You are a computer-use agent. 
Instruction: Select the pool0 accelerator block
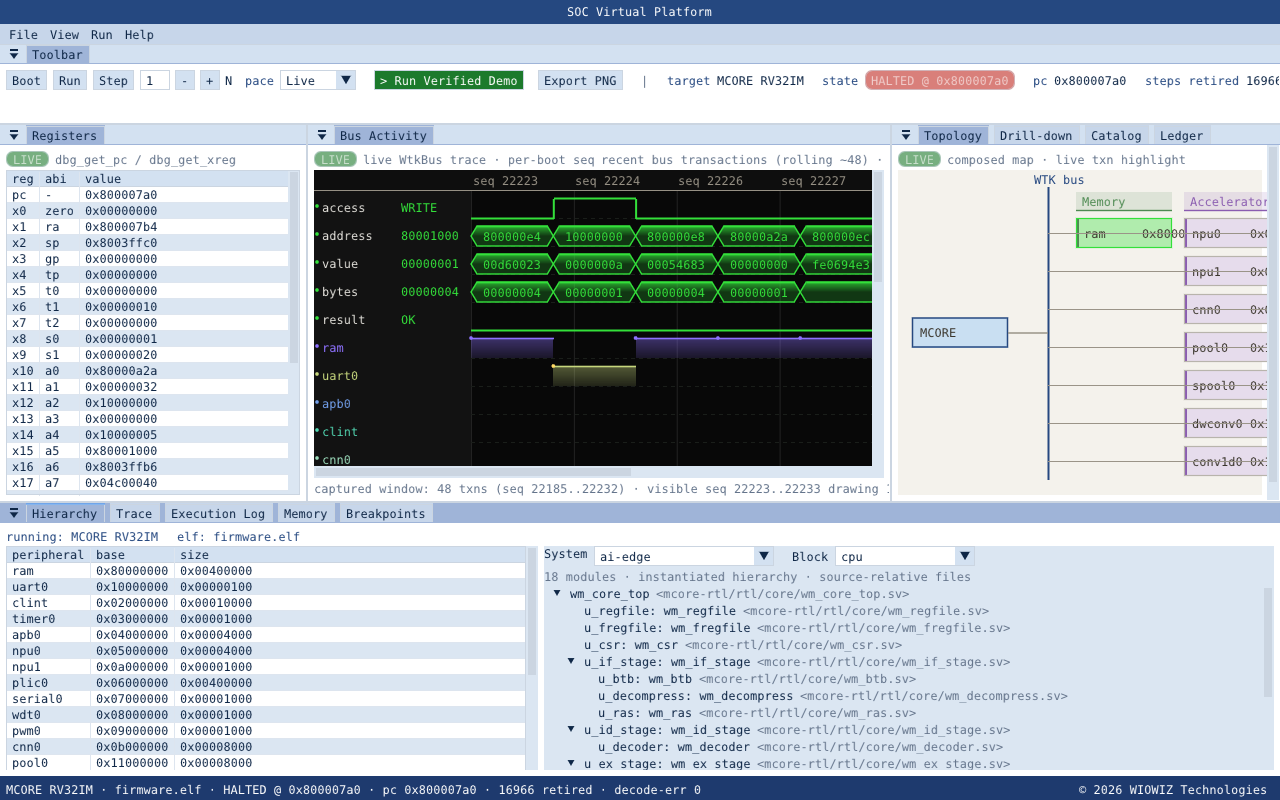pyautogui.click(x=1226, y=347)
